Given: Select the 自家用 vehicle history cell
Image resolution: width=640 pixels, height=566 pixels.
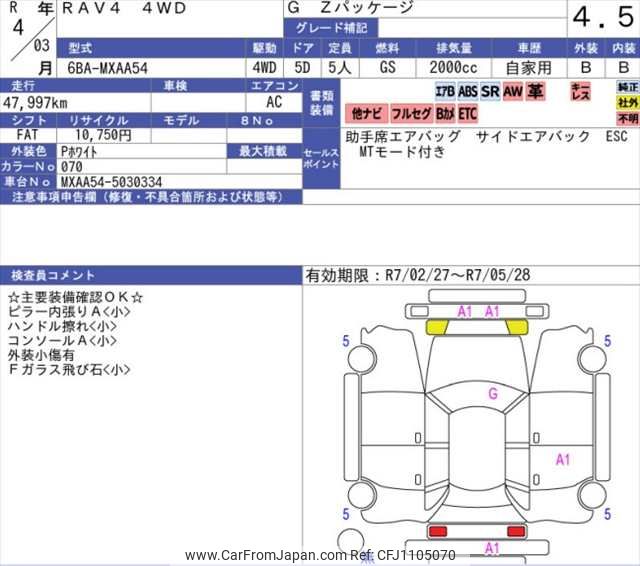Looking at the screenshot, I should [x=529, y=68].
